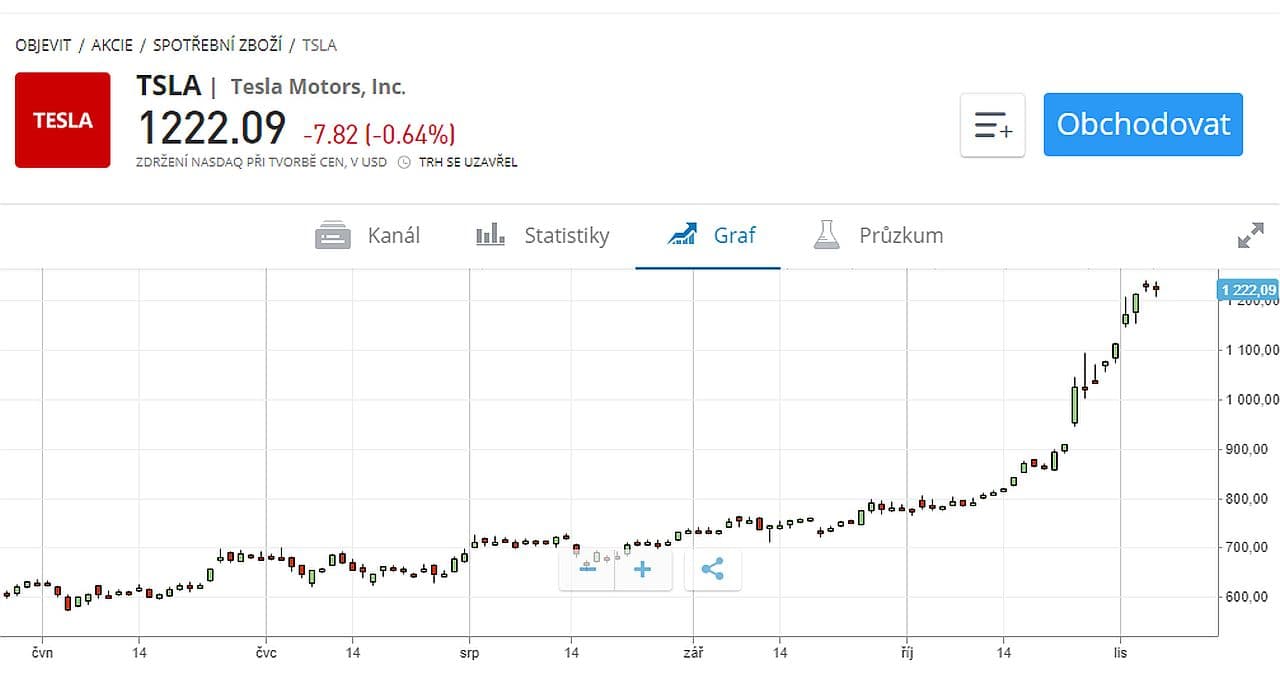Select the Kanál tab label
Screen dimensions: 1280x674
pyautogui.click(x=394, y=236)
